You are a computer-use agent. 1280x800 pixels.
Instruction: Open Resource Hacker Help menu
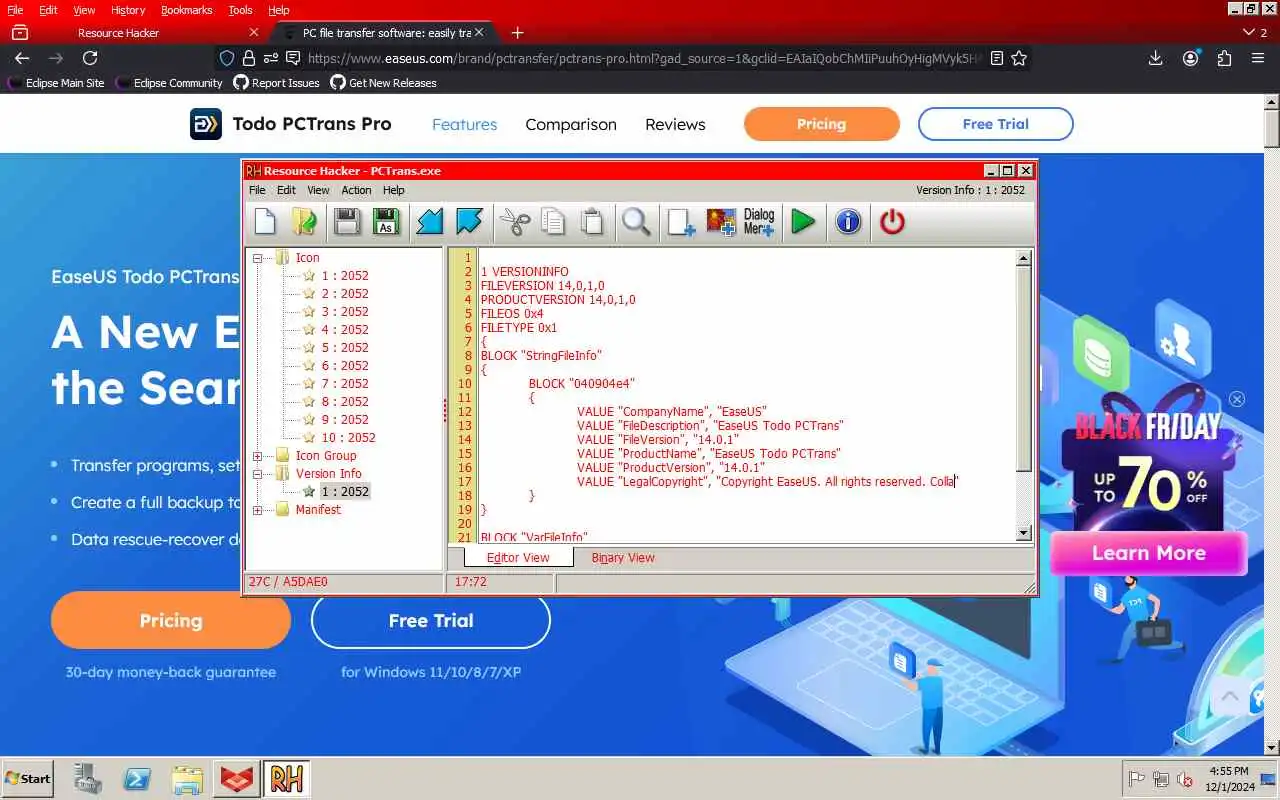(394, 190)
